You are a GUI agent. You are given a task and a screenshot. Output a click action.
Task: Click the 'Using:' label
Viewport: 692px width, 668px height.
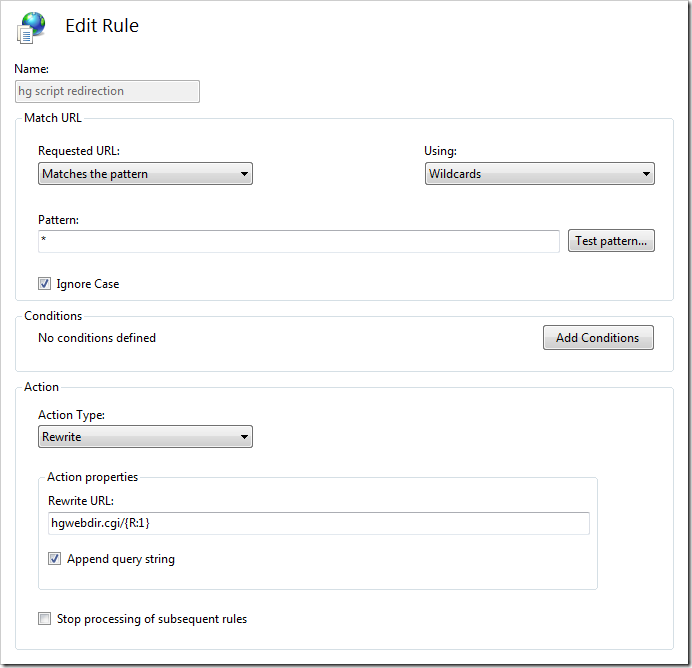[x=440, y=151]
